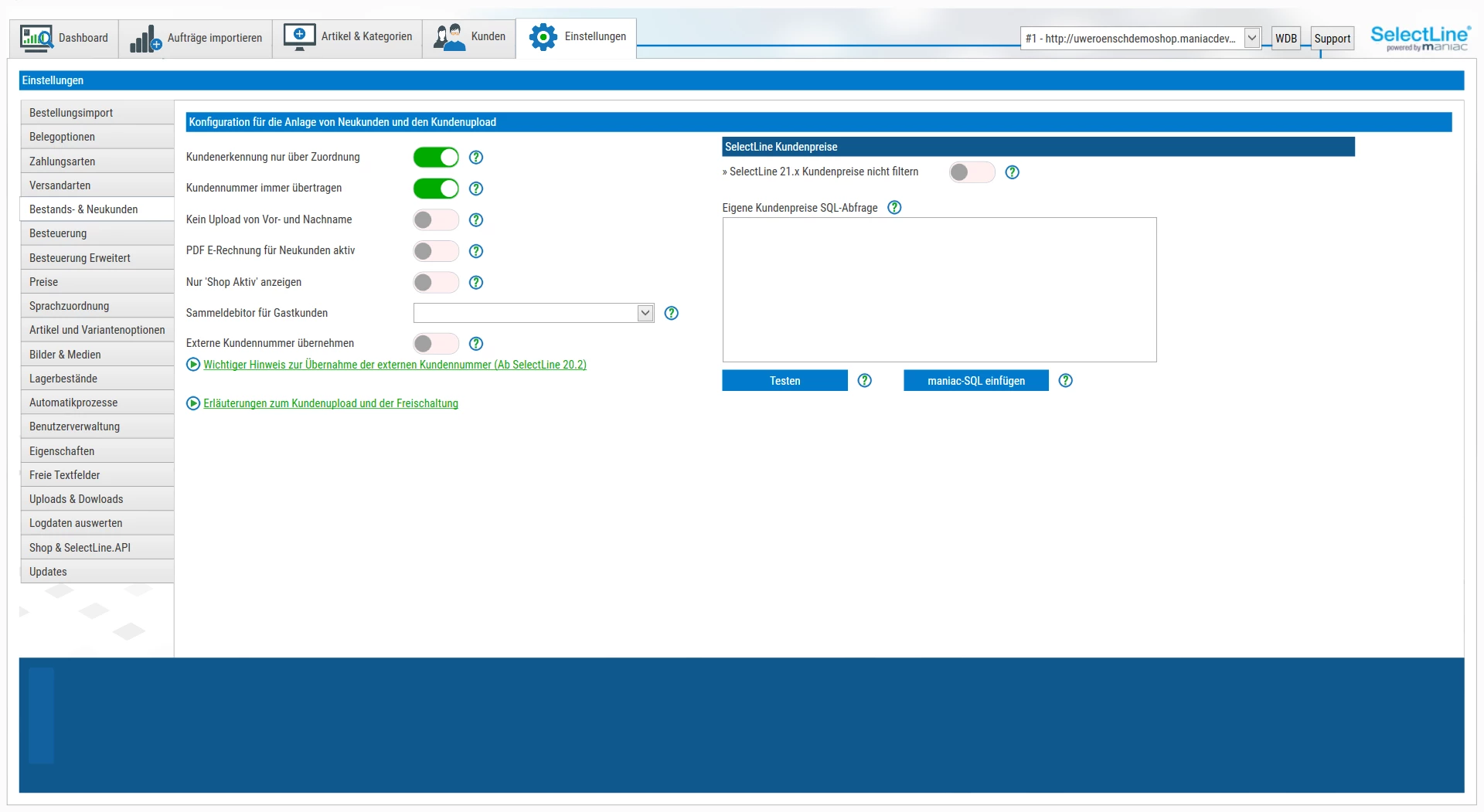
Task: Select Besteuerung Erweitert sidebar item
Action: pos(97,258)
